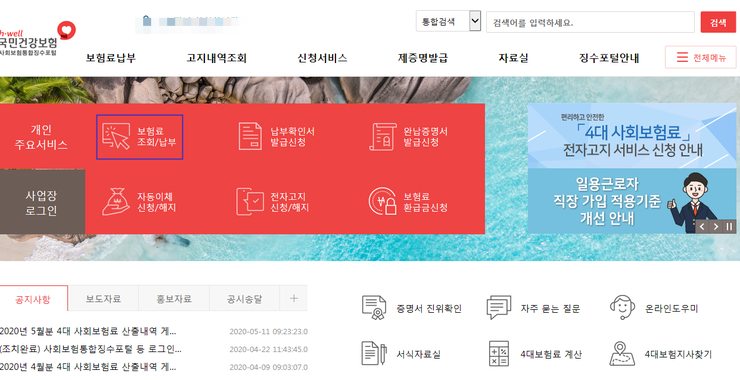
Task: Click the 증명서 진위확인 text link
Action: point(429,308)
